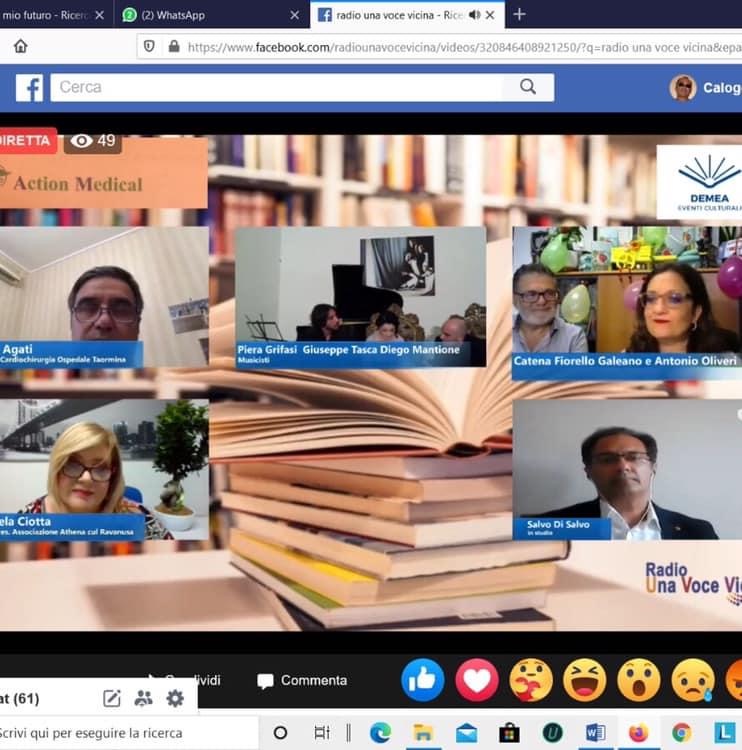Click the Facebook search magnifier button
Screen dimensions: 742x750
(528, 87)
